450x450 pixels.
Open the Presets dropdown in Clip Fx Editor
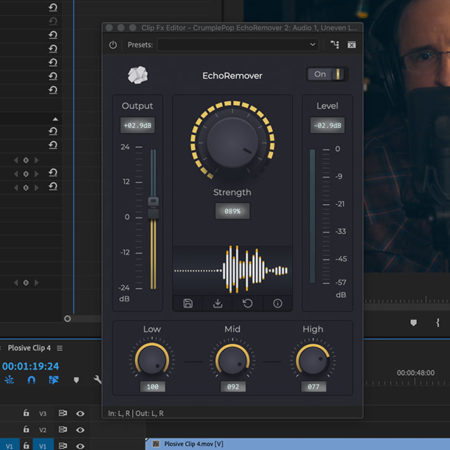click(238, 45)
